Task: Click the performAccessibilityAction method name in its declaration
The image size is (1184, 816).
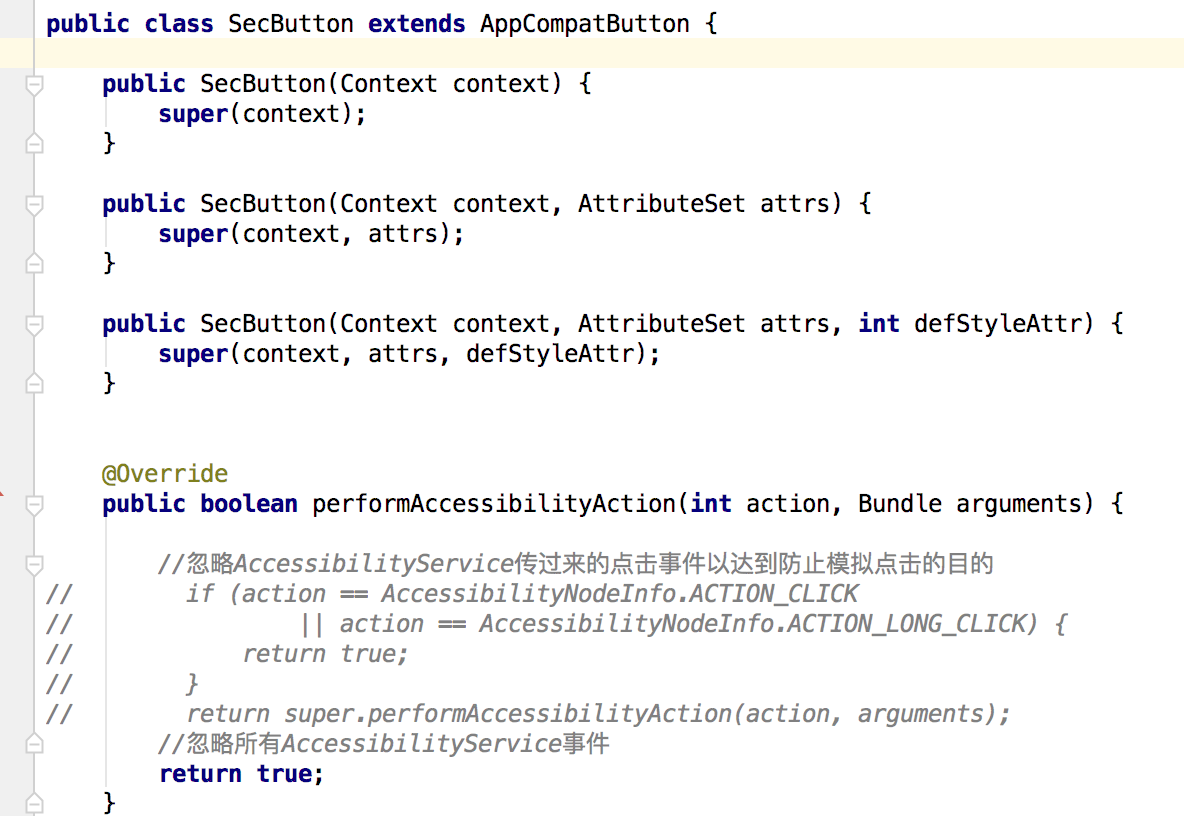Action: [494, 504]
